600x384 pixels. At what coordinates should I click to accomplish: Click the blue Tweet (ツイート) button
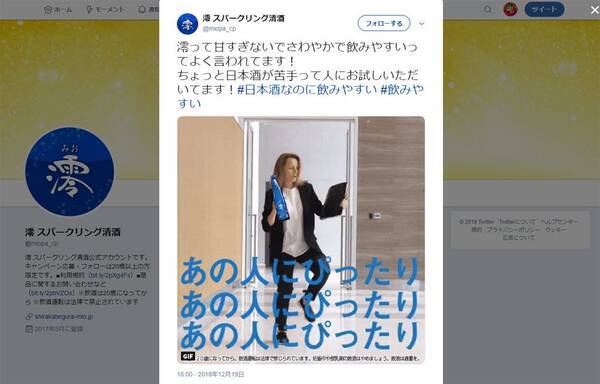[x=544, y=9]
